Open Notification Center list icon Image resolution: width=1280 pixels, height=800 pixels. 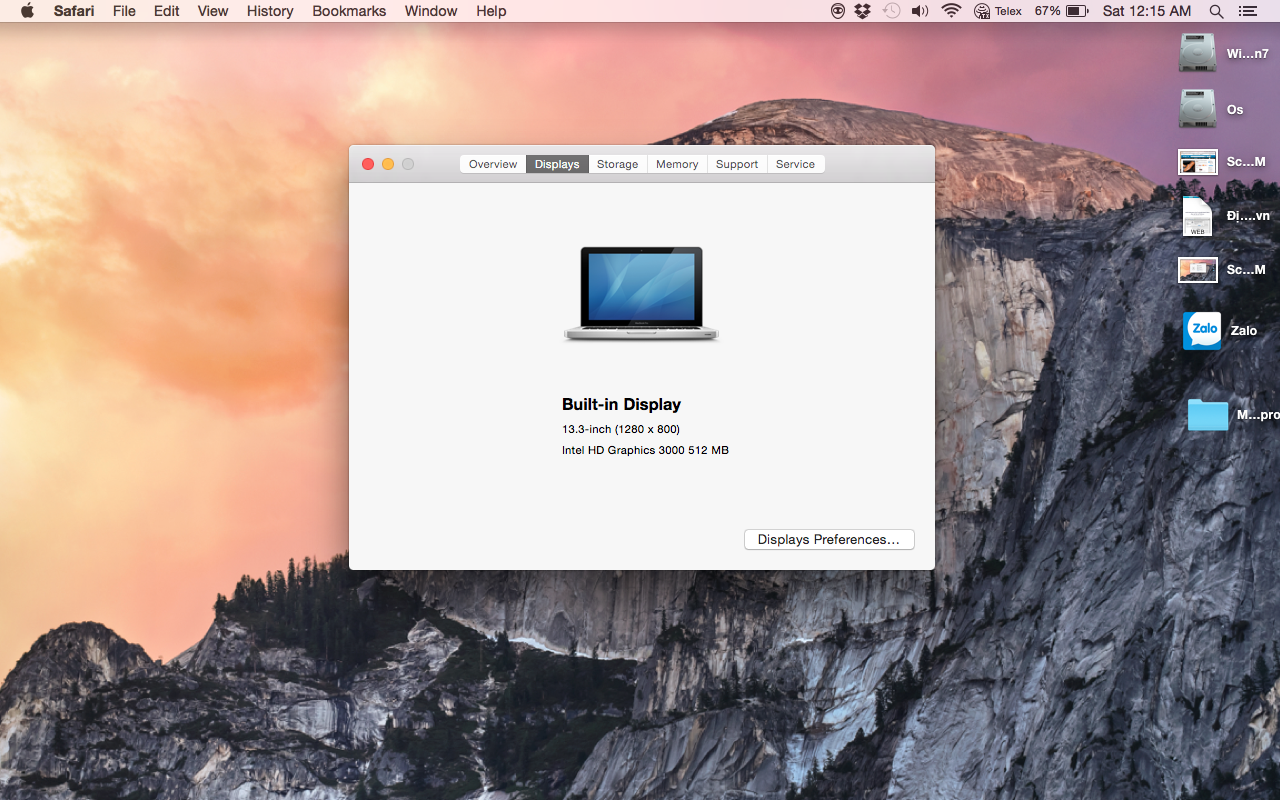point(1247,11)
